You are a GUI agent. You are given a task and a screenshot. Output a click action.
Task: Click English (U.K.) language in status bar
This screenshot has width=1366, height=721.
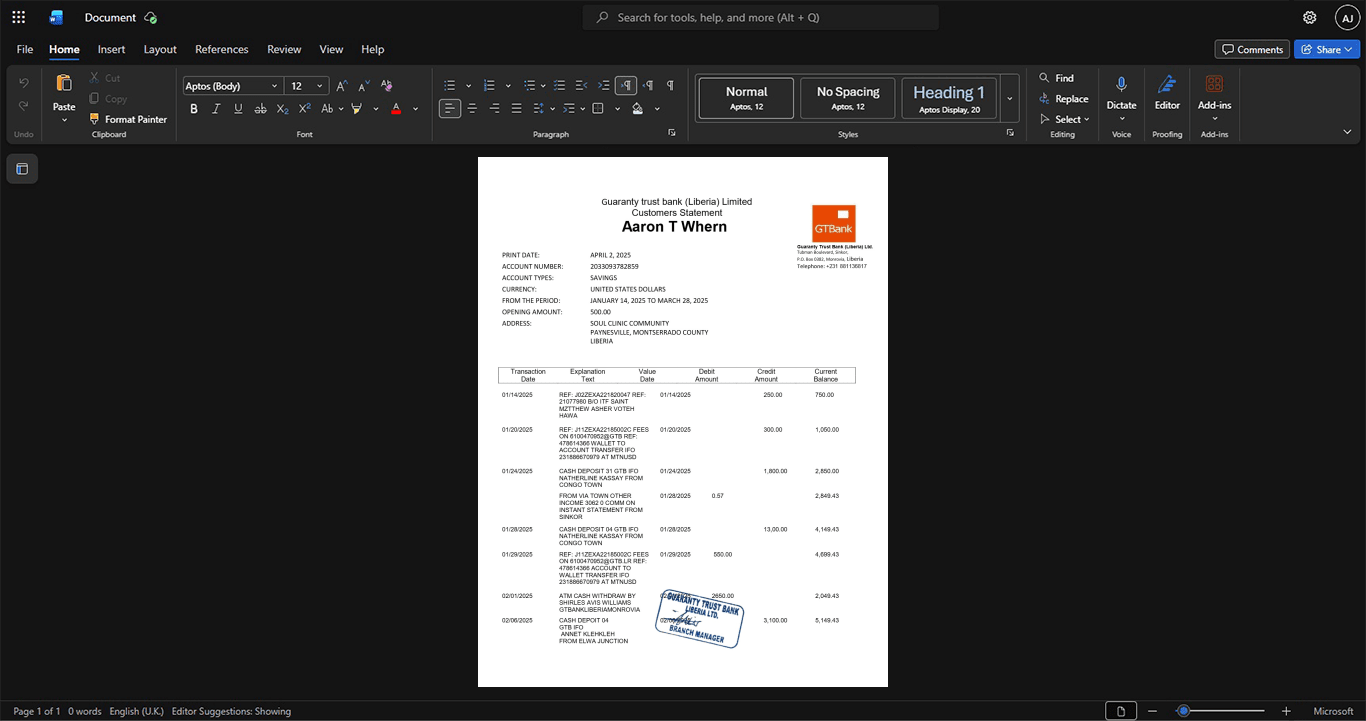click(136, 711)
